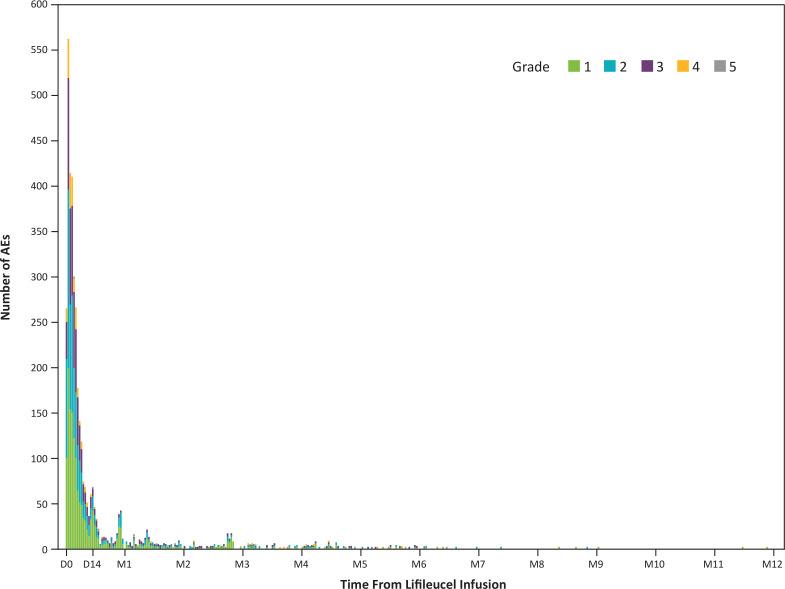The width and height of the screenshot is (785, 589).
Task: Click the gray Grade 5 legend swatch
Action: pyautogui.click(x=720, y=66)
